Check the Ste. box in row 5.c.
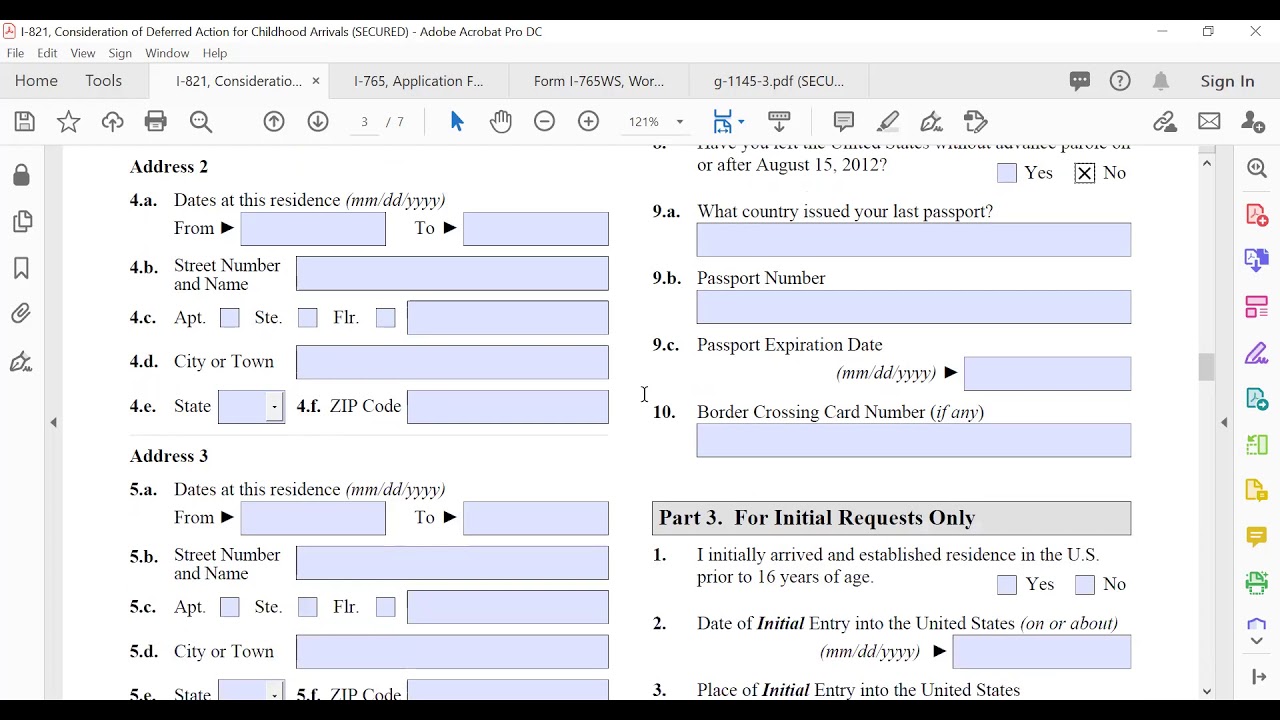Screen dimensions: 1280x720 [308, 607]
